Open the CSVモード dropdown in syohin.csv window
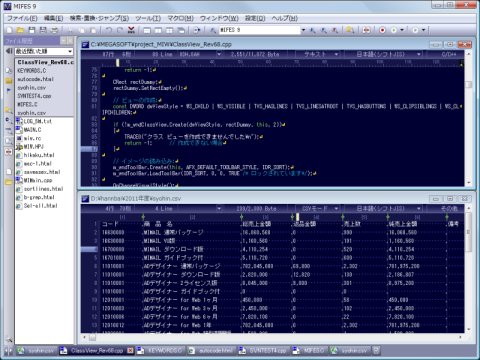This screenshot has height=360, width=480. [x=336, y=209]
